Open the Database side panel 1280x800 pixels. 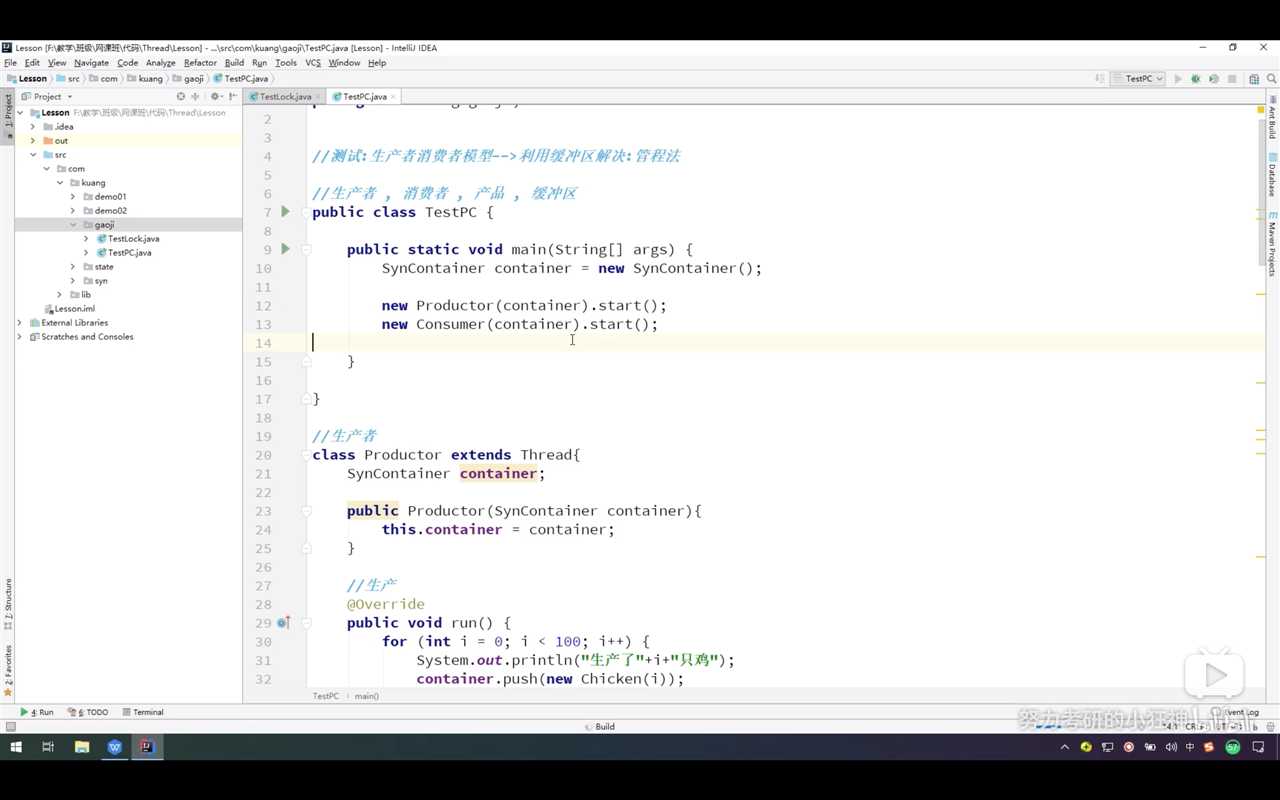(1272, 174)
